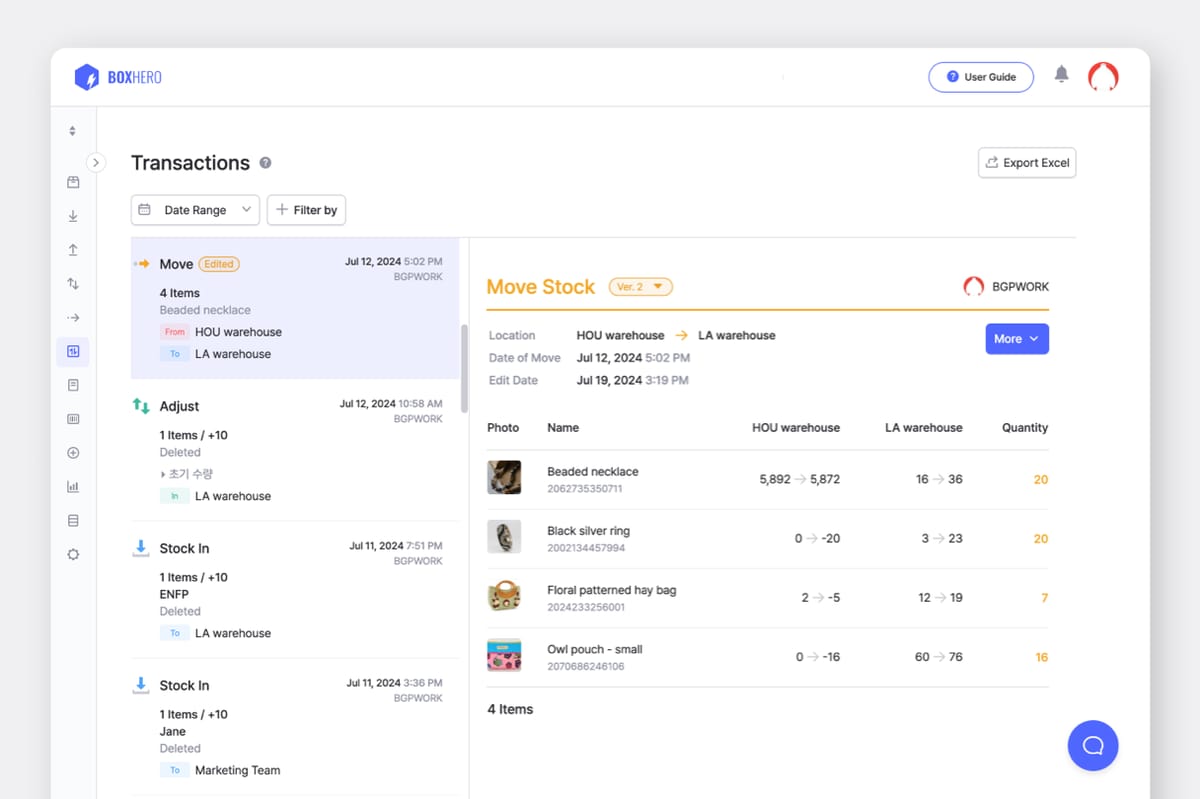Open the Adjust stock icon in sidebar
Viewport: 1200px width, 799px height.
click(72, 283)
